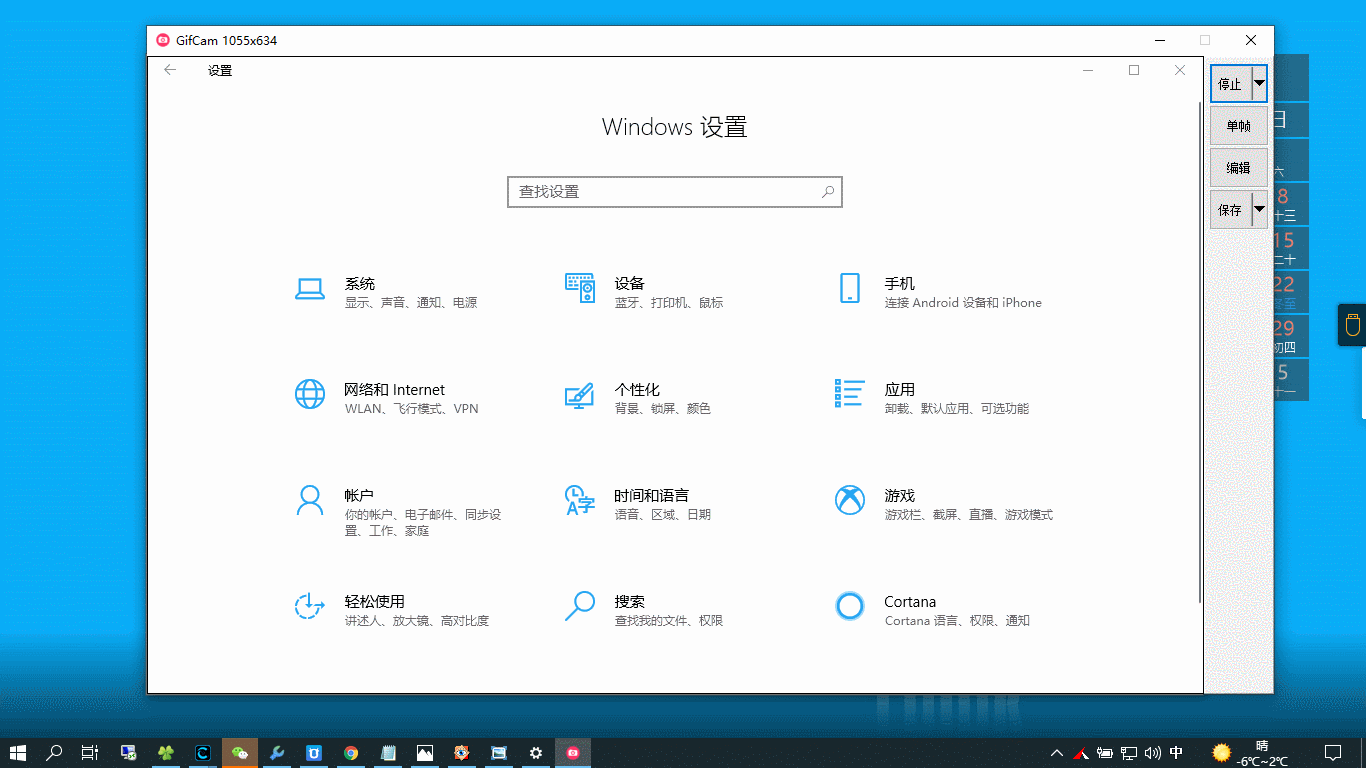This screenshot has height=768, width=1366.
Task: Open the 系统 settings laptop icon
Action: 310,289
